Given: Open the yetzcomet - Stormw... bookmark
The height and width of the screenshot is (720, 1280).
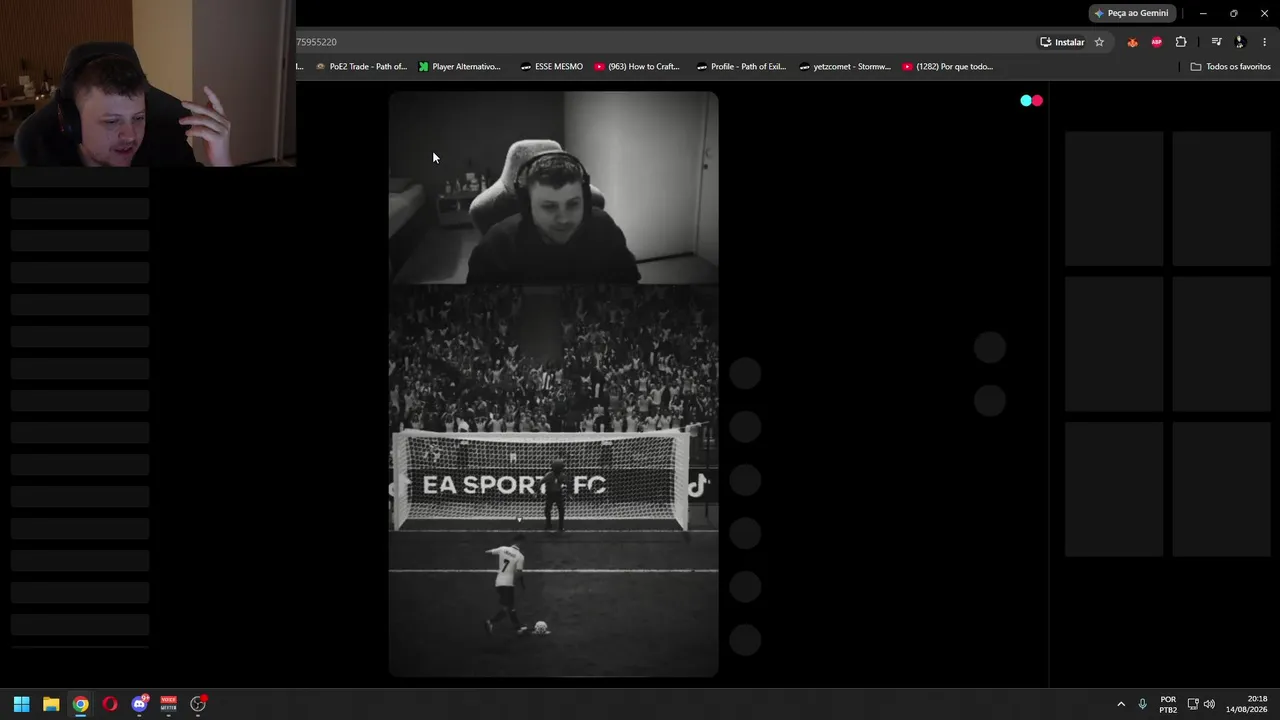Looking at the screenshot, I should pyautogui.click(x=845, y=67).
